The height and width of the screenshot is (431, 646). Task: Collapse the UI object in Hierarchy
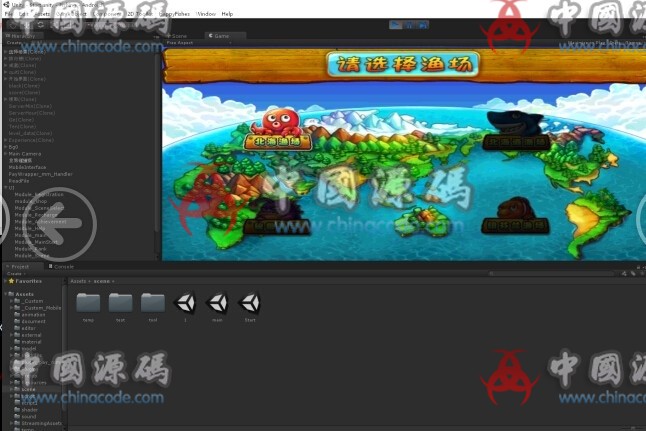click(x=5, y=187)
